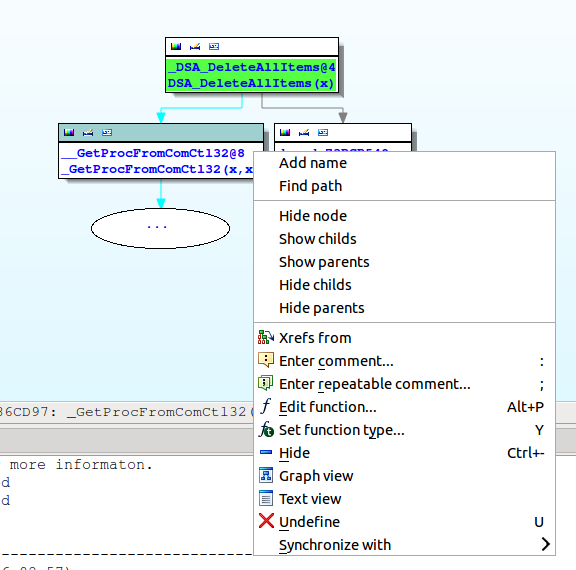The image size is (576, 570).
Task: Select Show parents menu entry
Action: point(404,262)
